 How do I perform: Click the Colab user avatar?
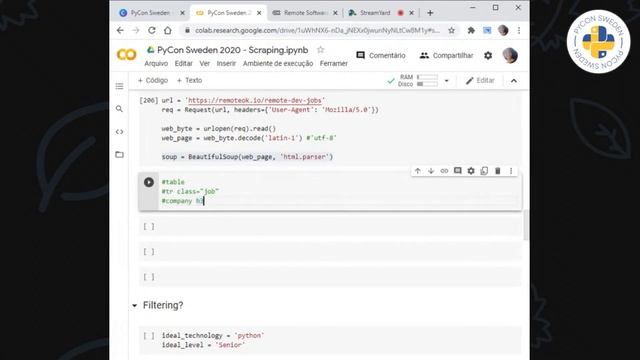tap(510, 56)
